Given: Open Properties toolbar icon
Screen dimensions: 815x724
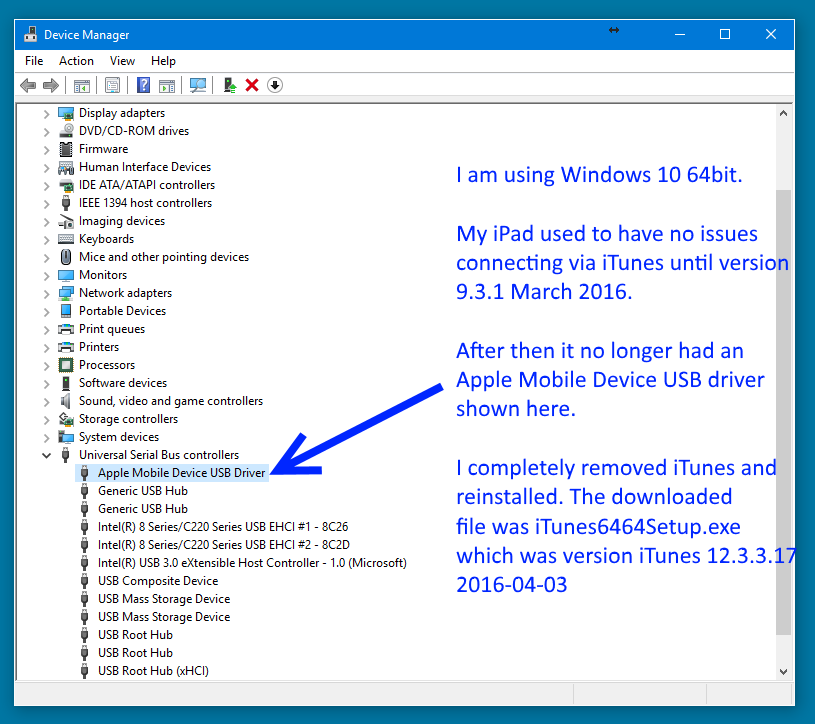Looking at the screenshot, I should [x=112, y=85].
